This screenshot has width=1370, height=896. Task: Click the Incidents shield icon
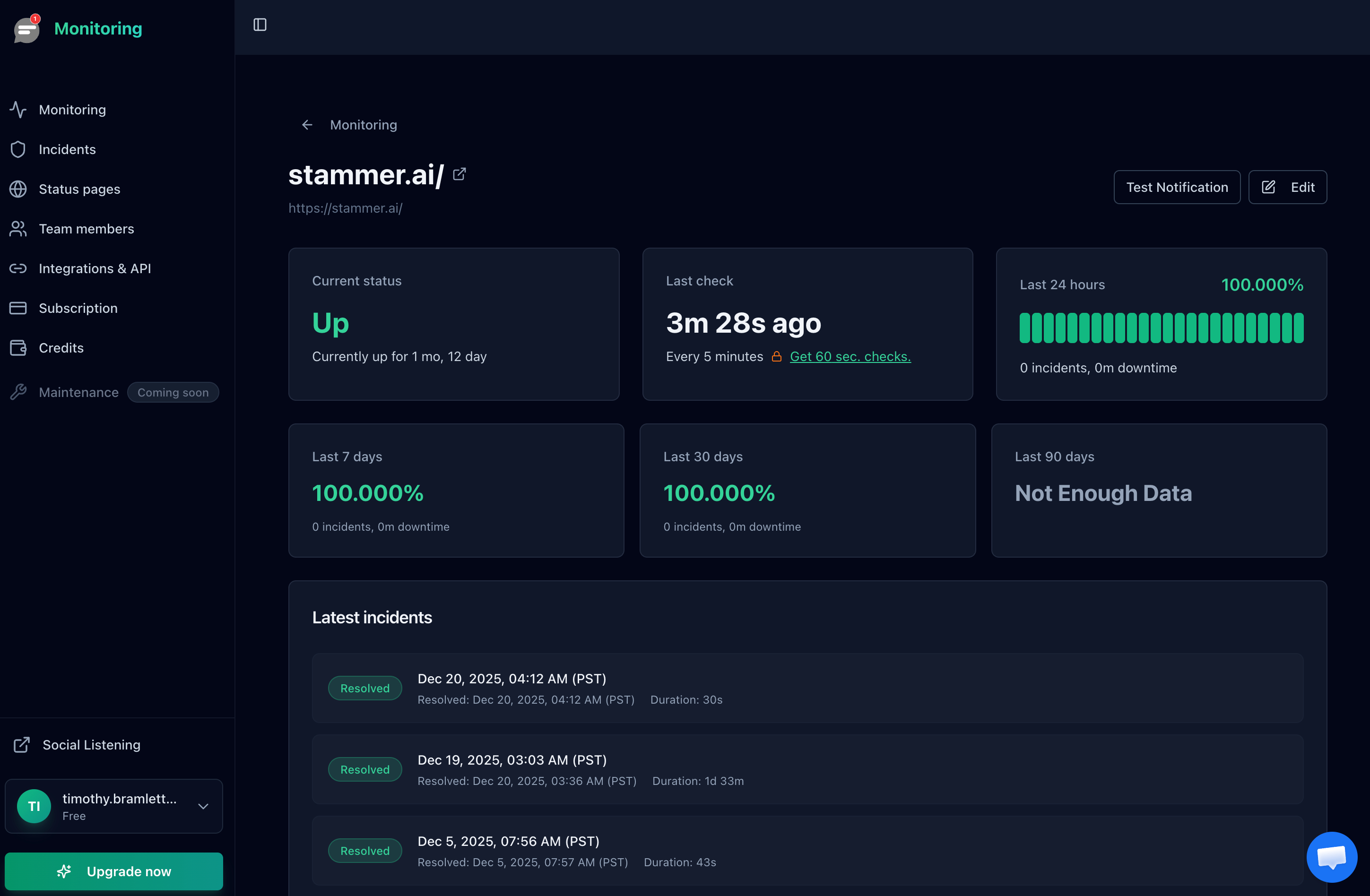[x=18, y=150]
